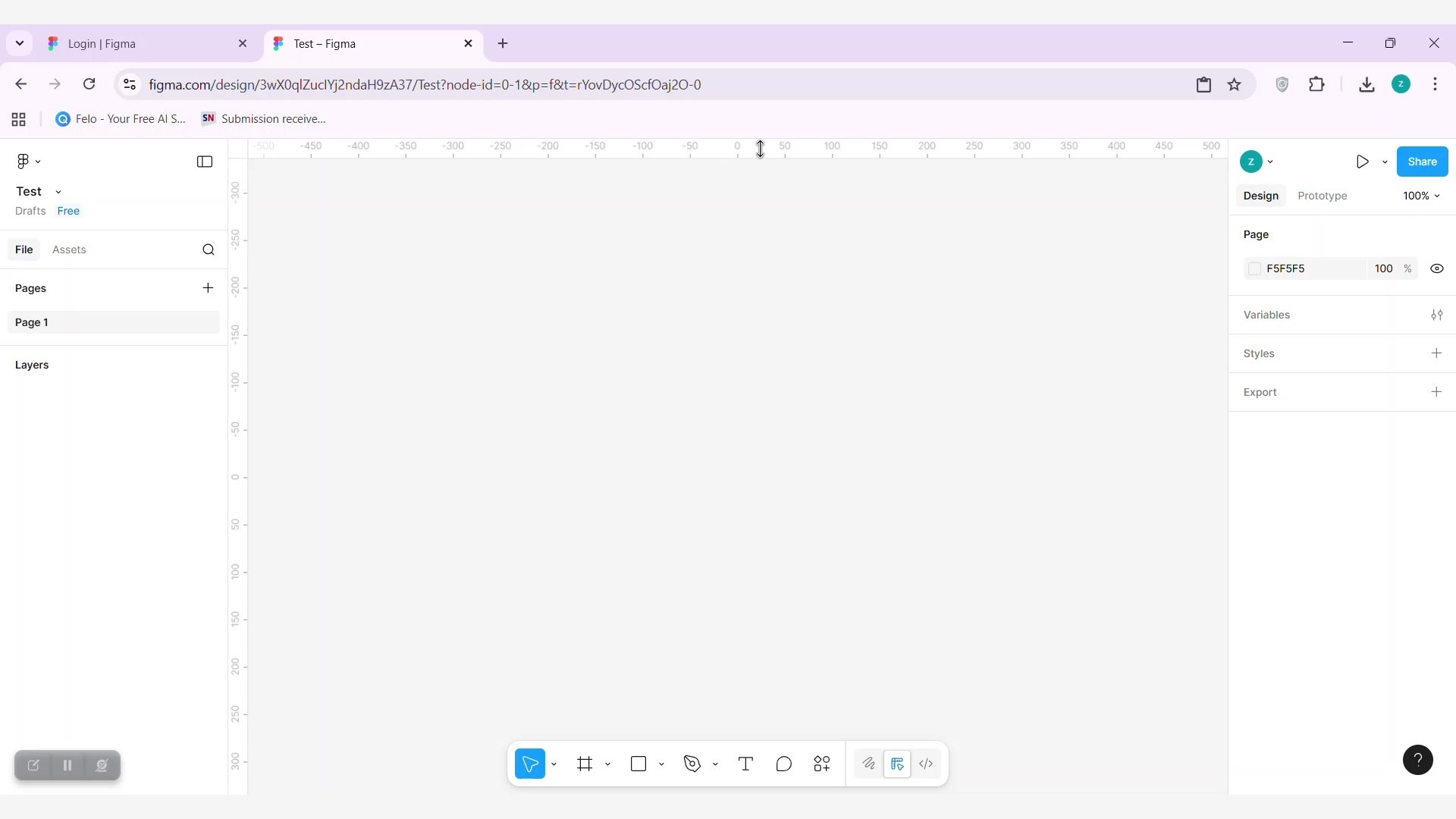Expand shape tools dropdown arrow

pos(662,764)
